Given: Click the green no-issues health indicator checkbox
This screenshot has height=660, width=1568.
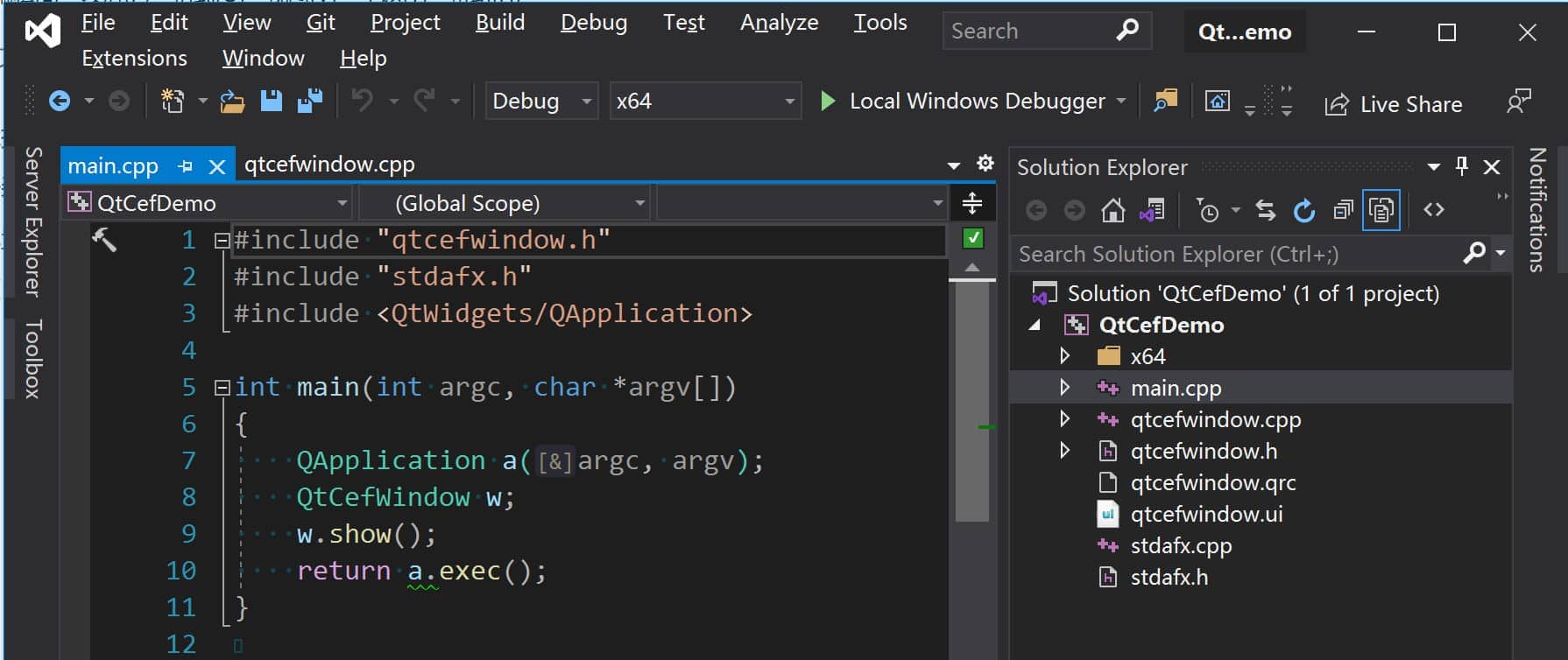Looking at the screenshot, I should 972,238.
